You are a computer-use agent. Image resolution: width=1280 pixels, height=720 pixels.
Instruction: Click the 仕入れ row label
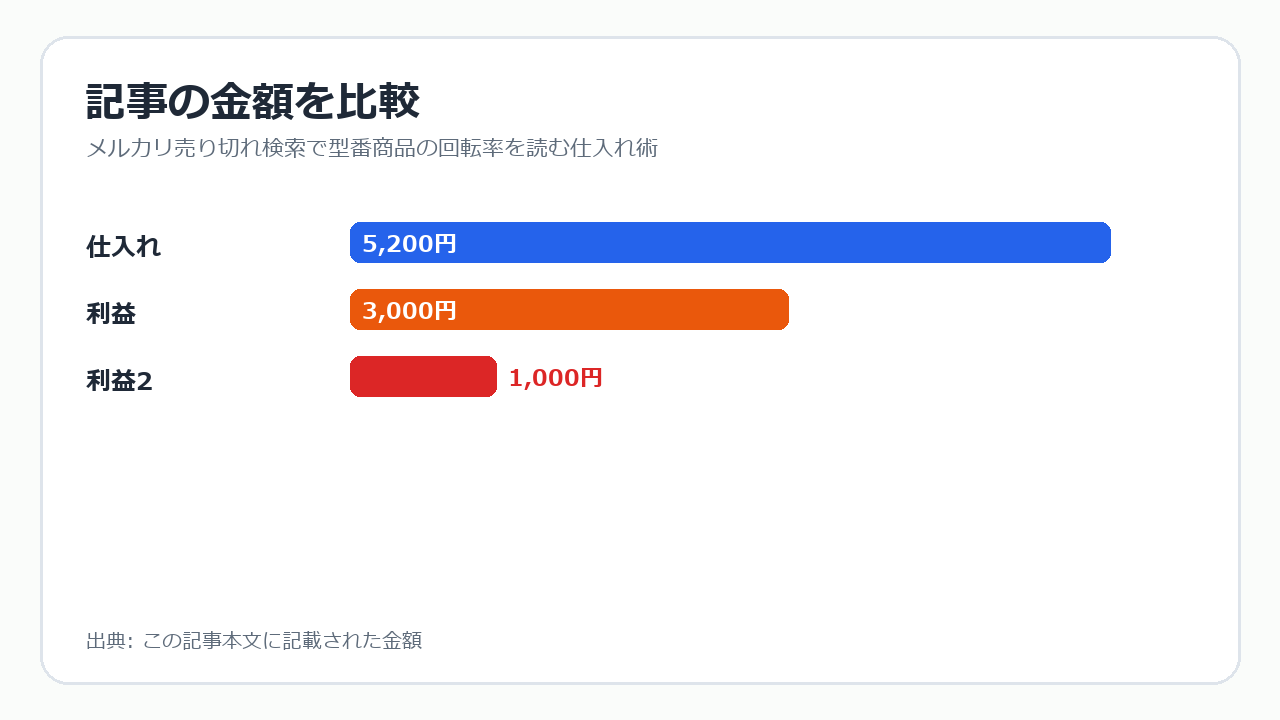[x=124, y=247]
